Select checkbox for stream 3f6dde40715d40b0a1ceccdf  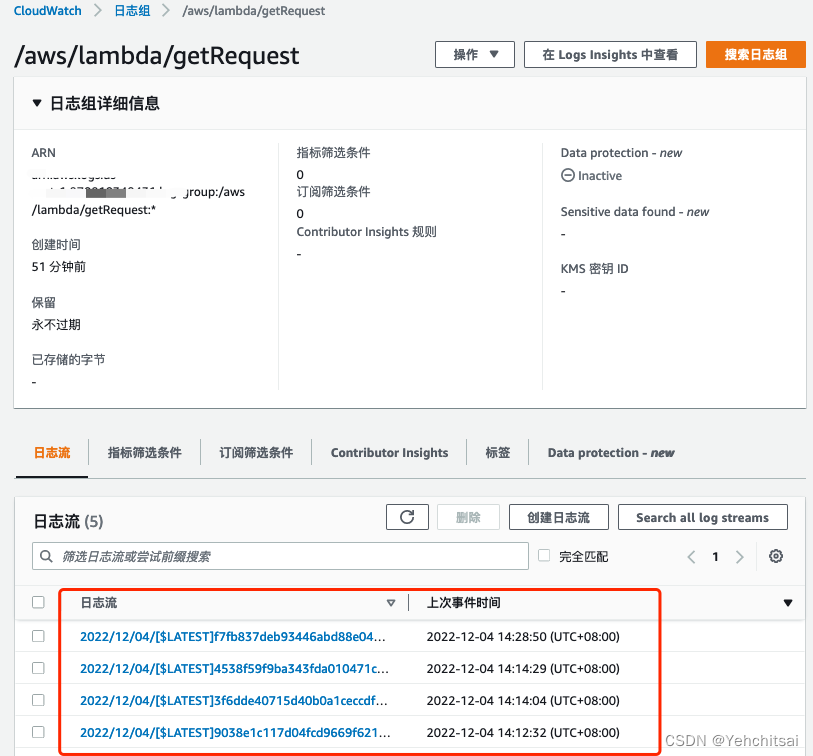(38, 700)
